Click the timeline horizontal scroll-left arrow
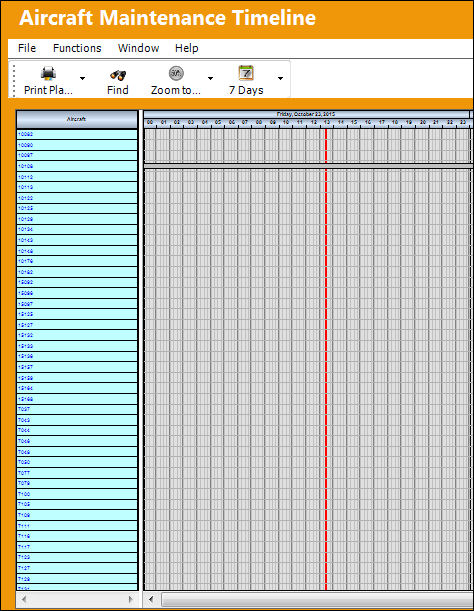The width and height of the screenshot is (474, 611). point(151,599)
